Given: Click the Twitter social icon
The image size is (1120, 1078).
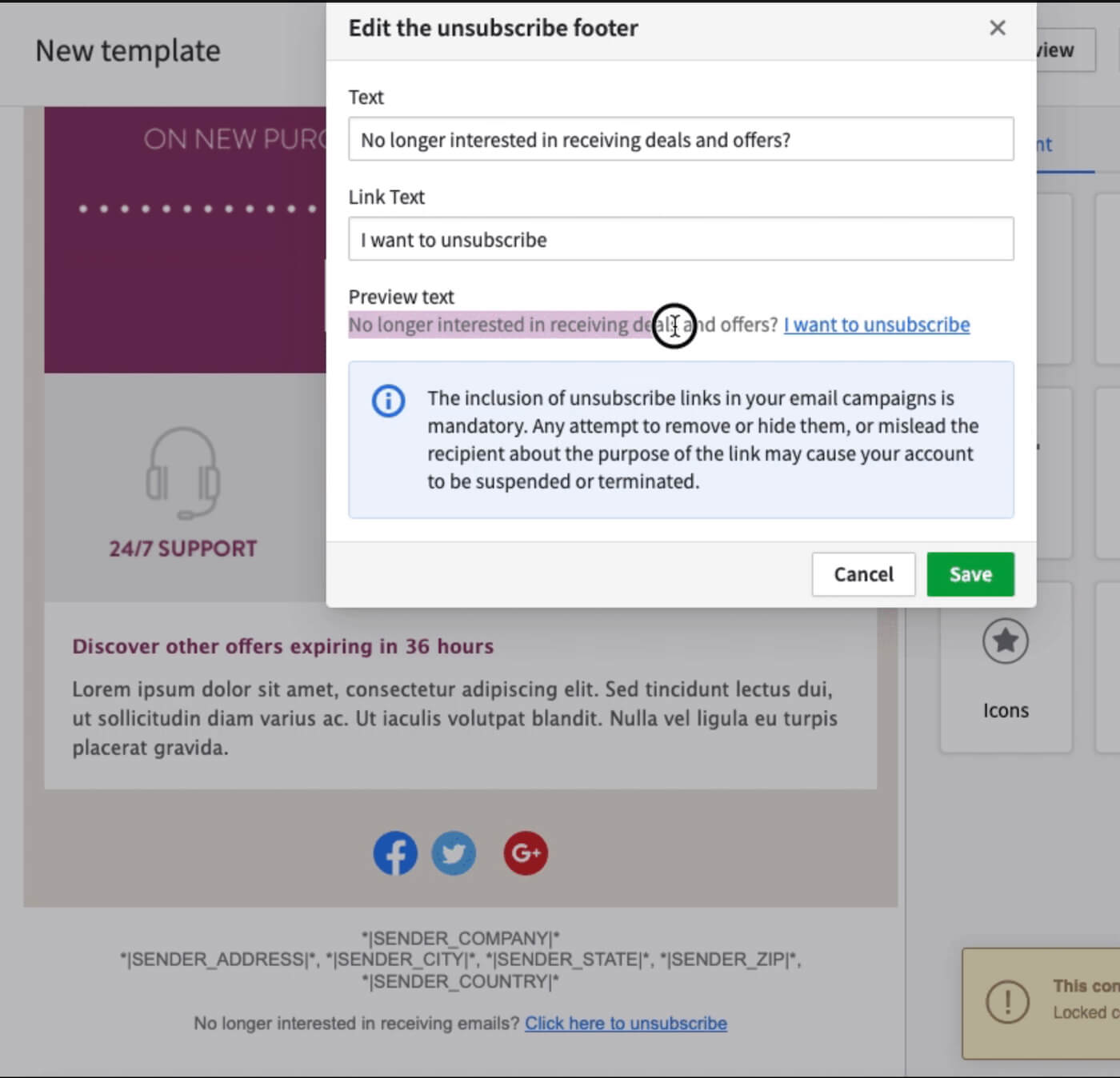Looking at the screenshot, I should (x=454, y=853).
